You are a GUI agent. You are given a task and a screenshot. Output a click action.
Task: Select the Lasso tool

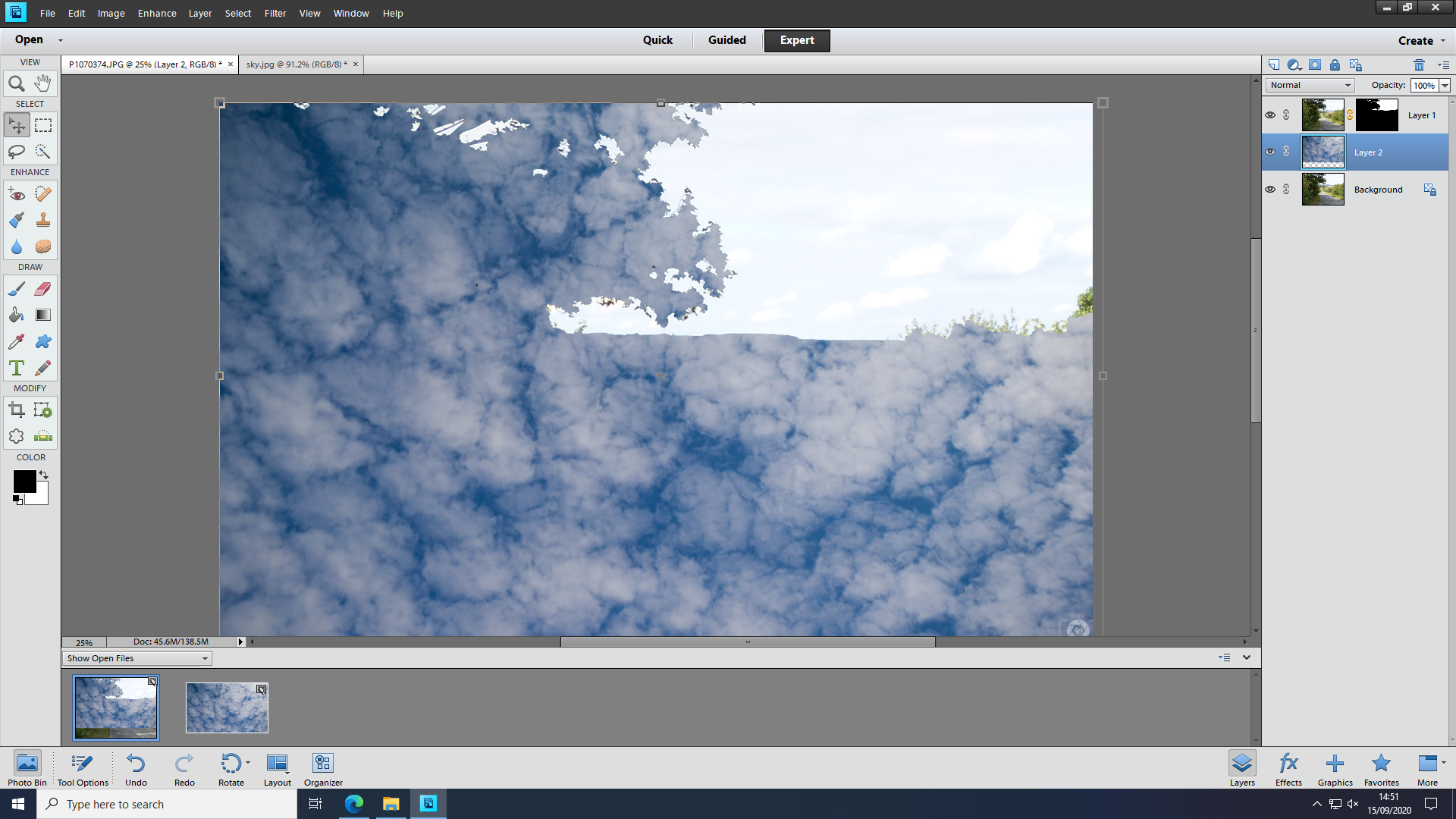pyautogui.click(x=16, y=152)
